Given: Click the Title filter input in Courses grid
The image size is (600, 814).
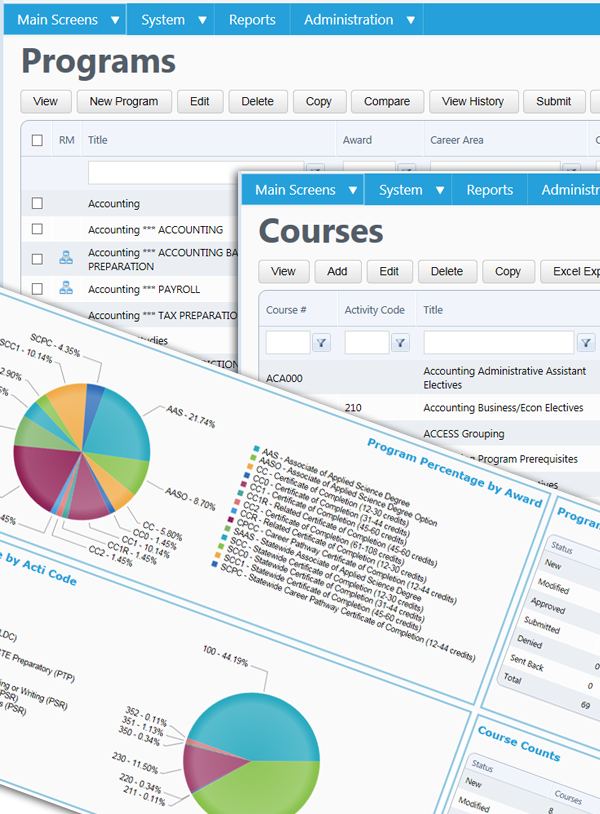Looking at the screenshot, I should (x=499, y=343).
